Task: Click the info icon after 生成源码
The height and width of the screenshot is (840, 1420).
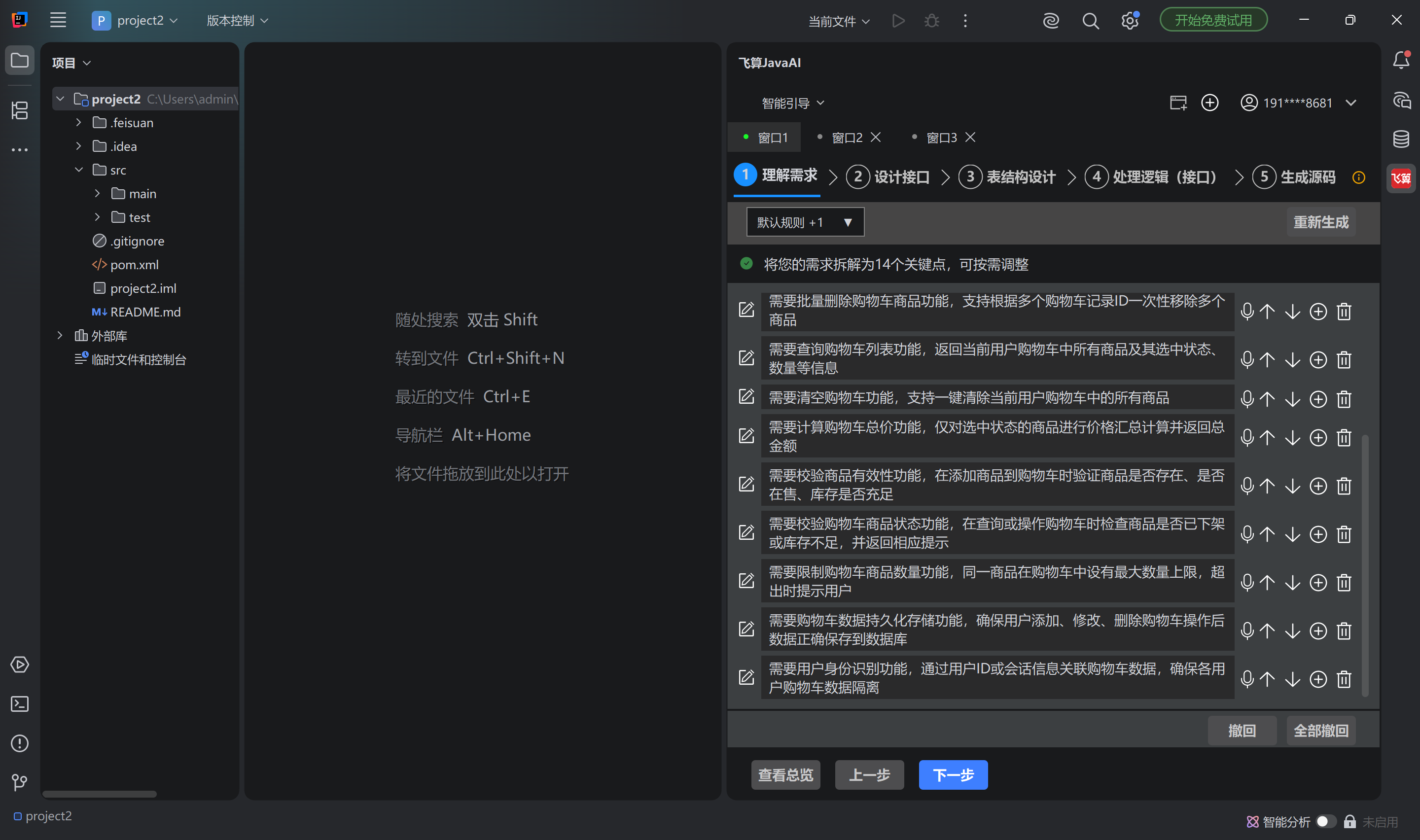Action: pos(1359,177)
